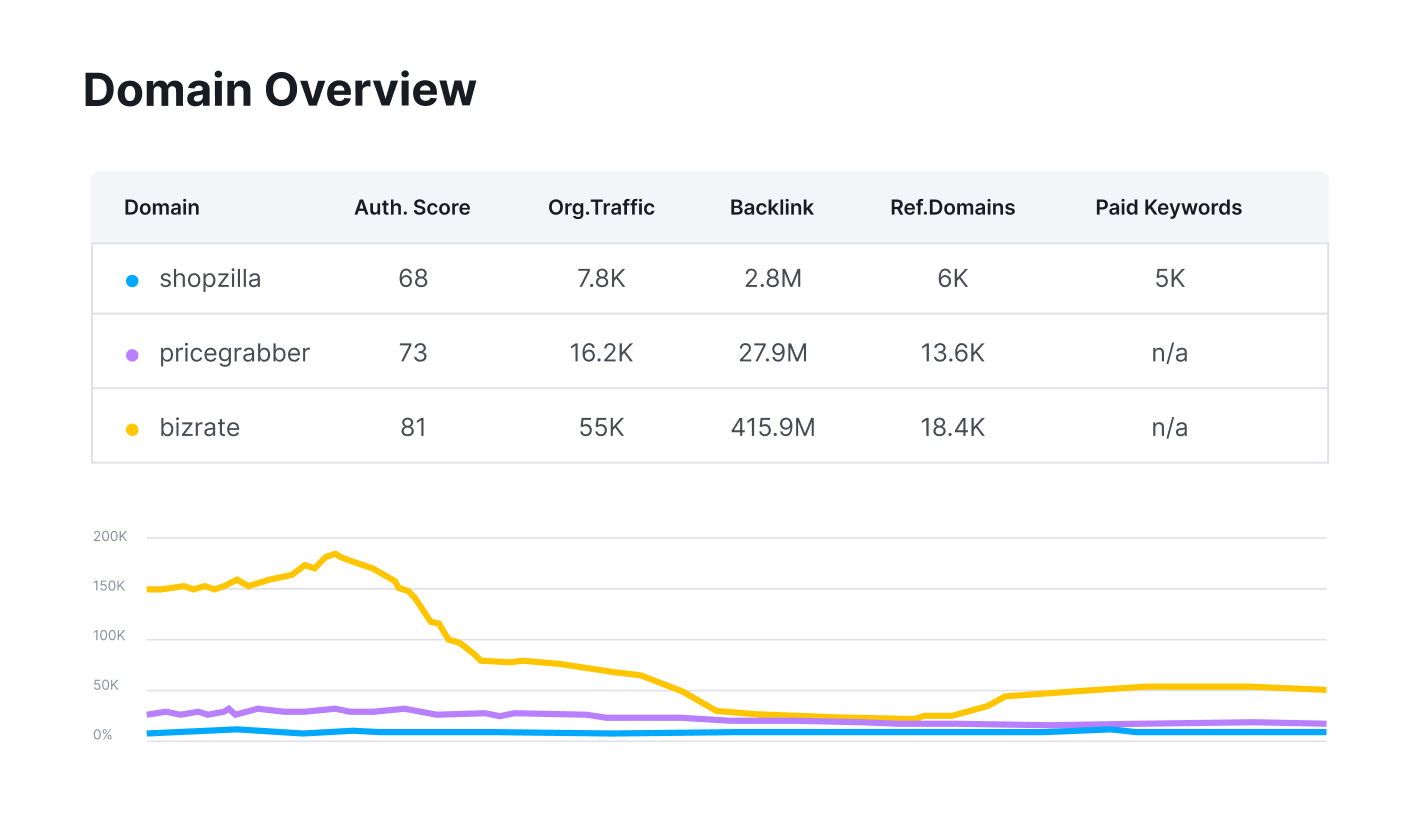Click shopzilla's 5K paid keywords value
This screenshot has width=1416, height=828.
[x=1169, y=279]
